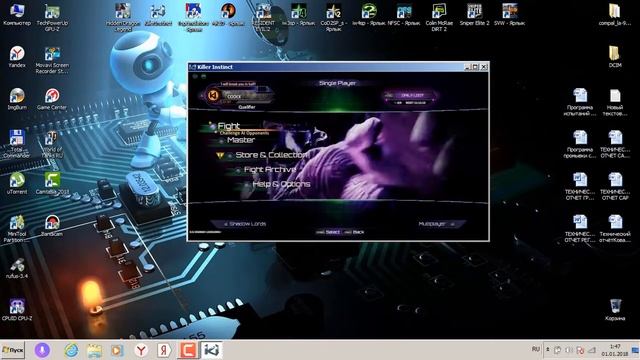Open Total Commander desktop icon
640x360 pixels.
pyautogui.click(x=17, y=144)
